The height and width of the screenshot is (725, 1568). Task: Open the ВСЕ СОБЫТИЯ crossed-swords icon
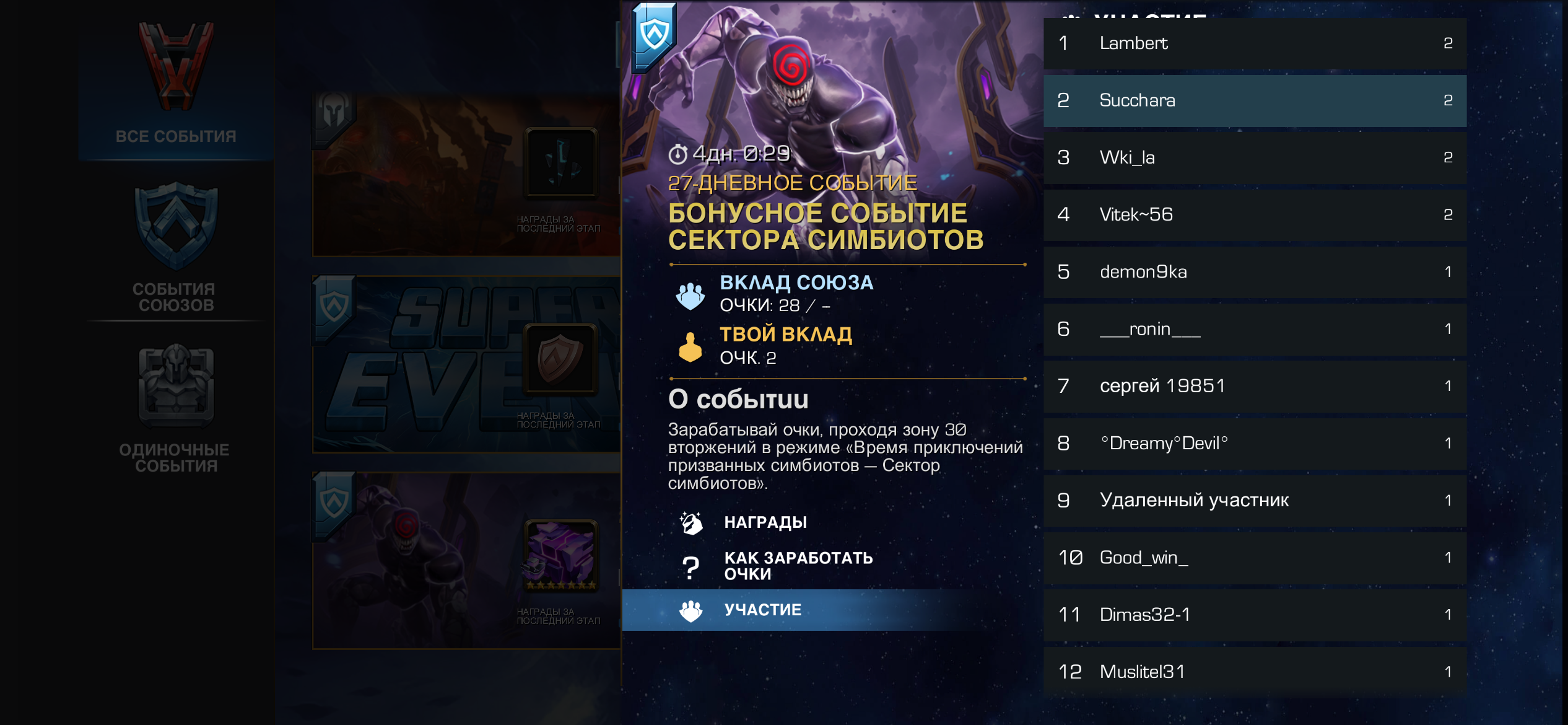[x=176, y=67]
